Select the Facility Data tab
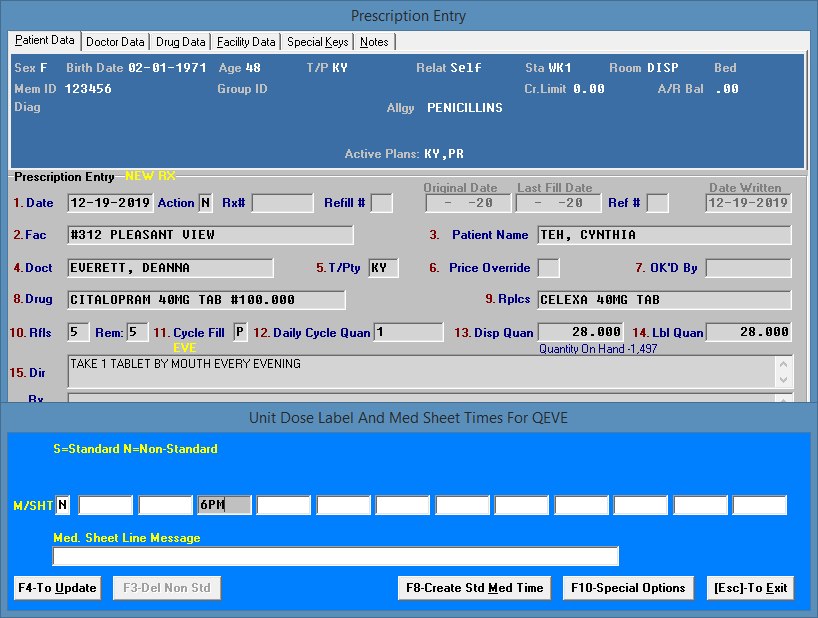The width and height of the screenshot is (818, 618). coord(246,42)
